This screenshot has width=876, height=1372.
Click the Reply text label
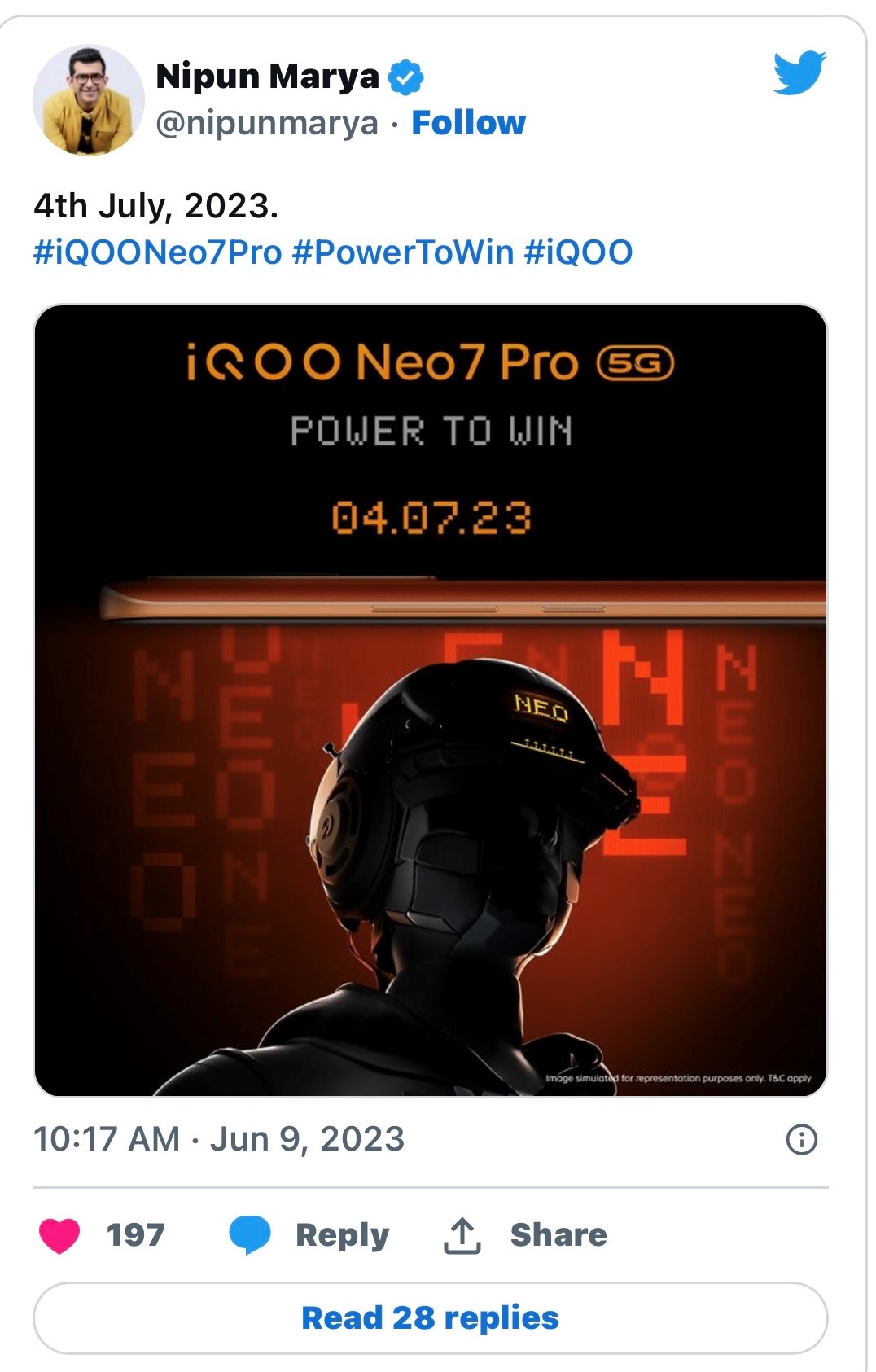(x=343, y=1235)
